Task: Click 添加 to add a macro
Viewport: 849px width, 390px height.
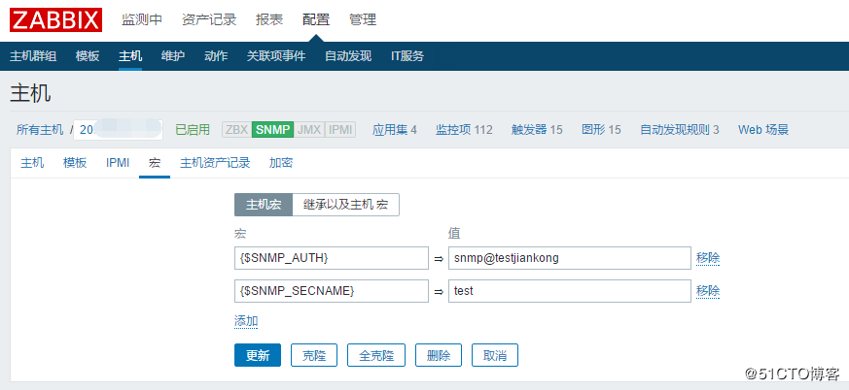Action: click(246, 321)
